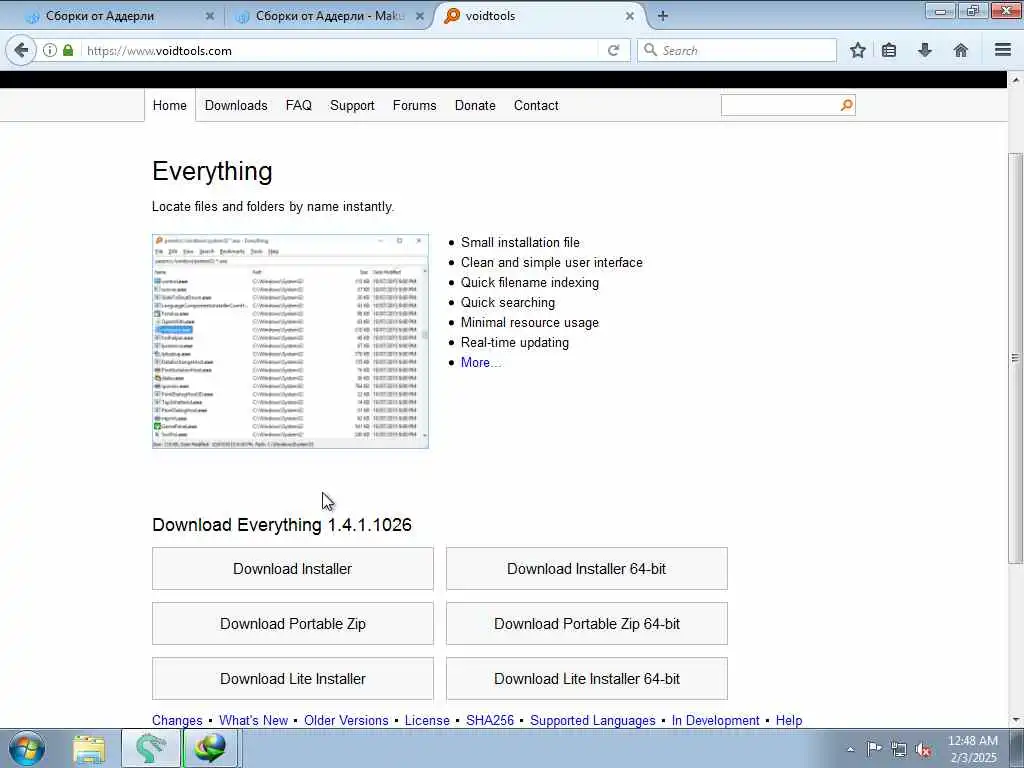
Task: Open the Support navigation item
Action: 352,105
